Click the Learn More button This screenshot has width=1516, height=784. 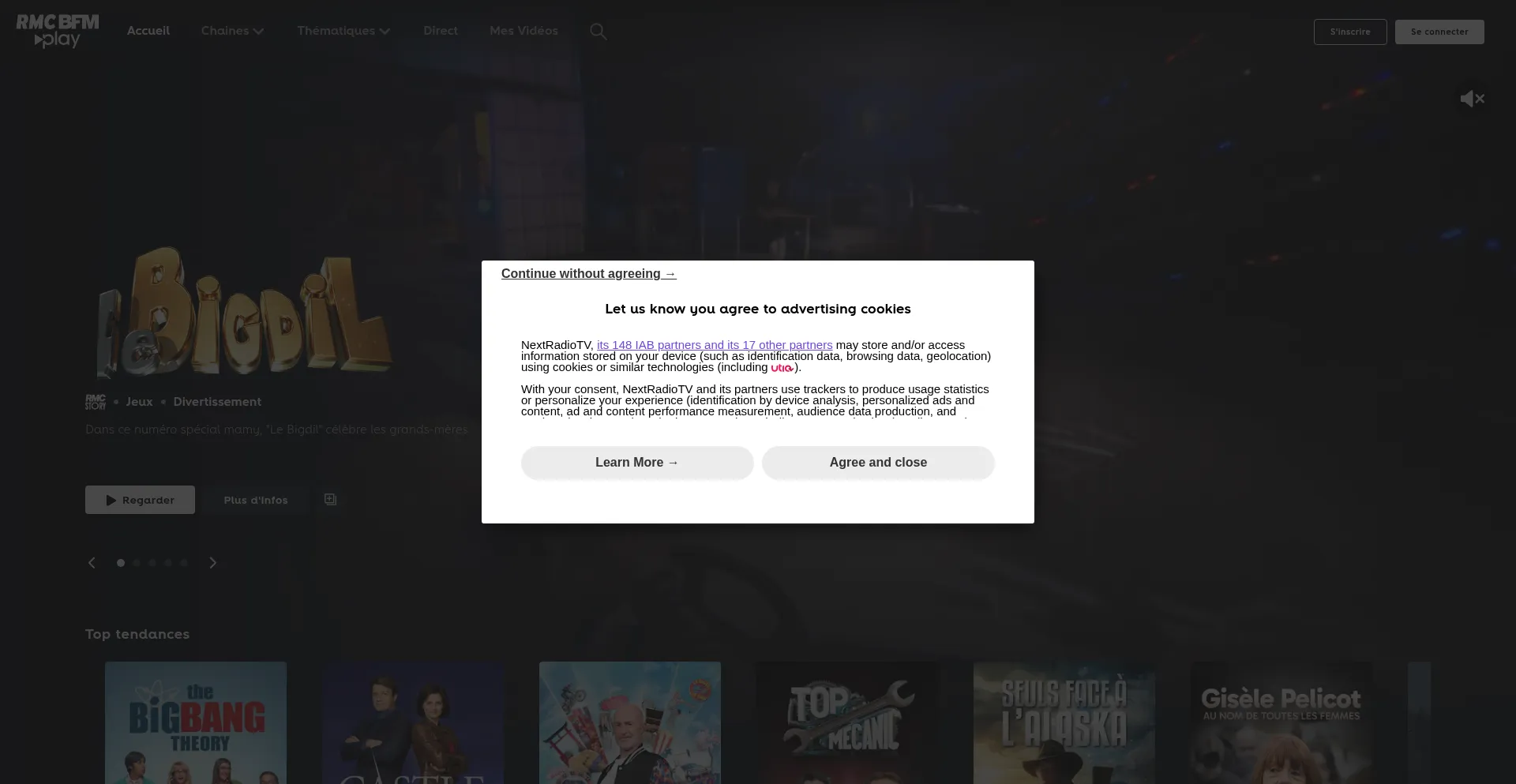click(637, 463)
